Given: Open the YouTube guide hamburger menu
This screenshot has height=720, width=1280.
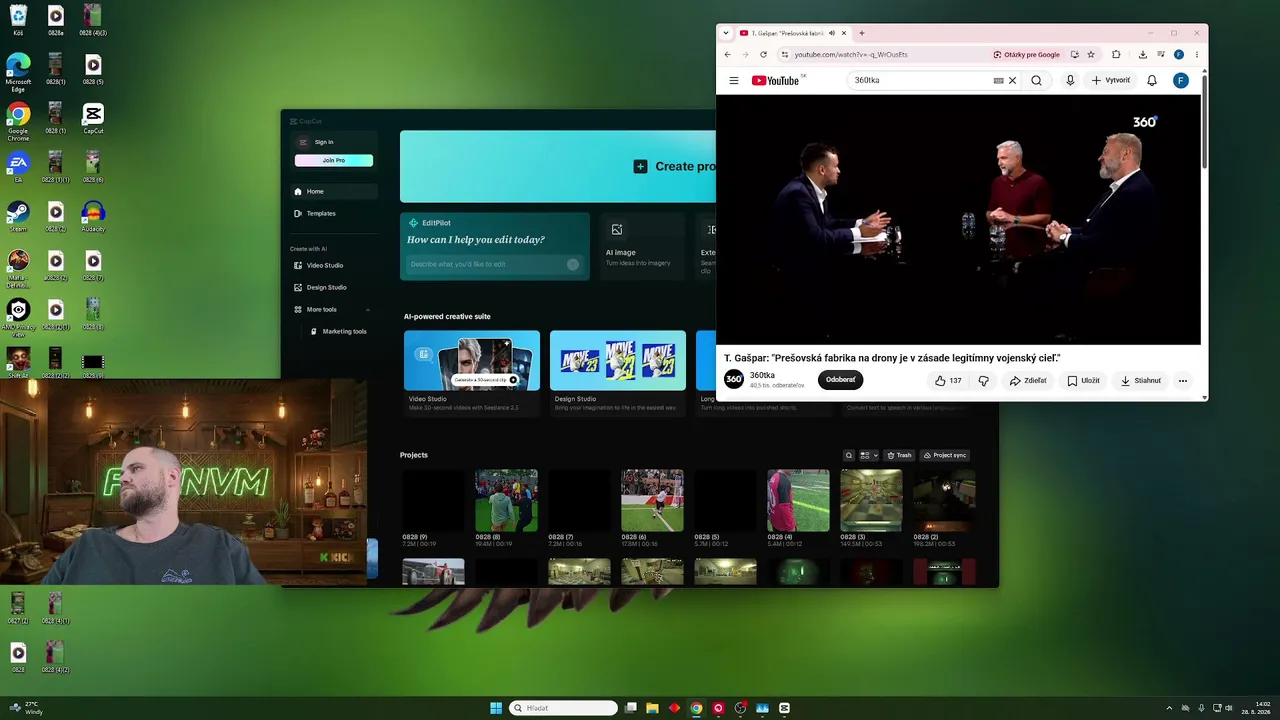Looking at the screenshot, I should pos(734,80).
